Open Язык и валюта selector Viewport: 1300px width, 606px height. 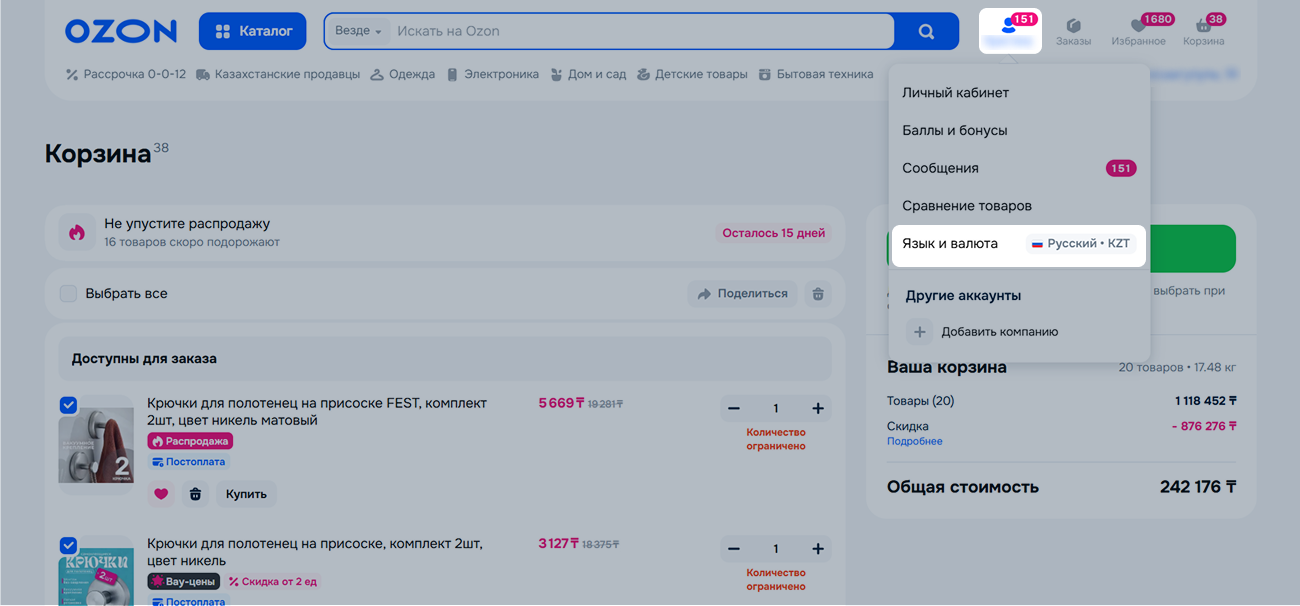(1018, 244)
